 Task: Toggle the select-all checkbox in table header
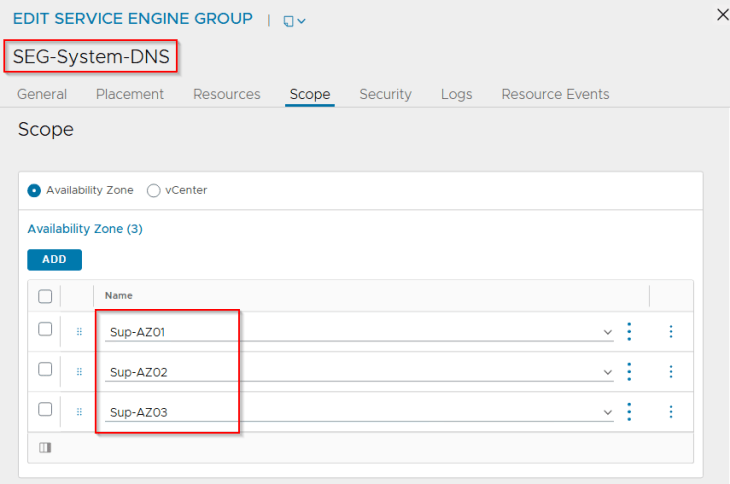pyautogui.click(x=45, y=296)
